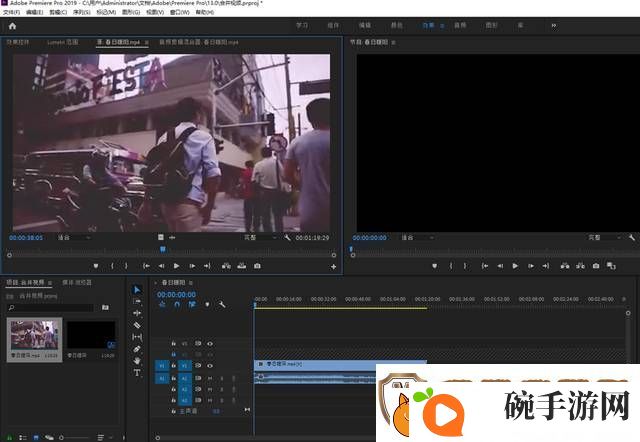This screenshot has height=442, width=640.
Task: Export frame from Source monitor
Action: click(257, 266)
